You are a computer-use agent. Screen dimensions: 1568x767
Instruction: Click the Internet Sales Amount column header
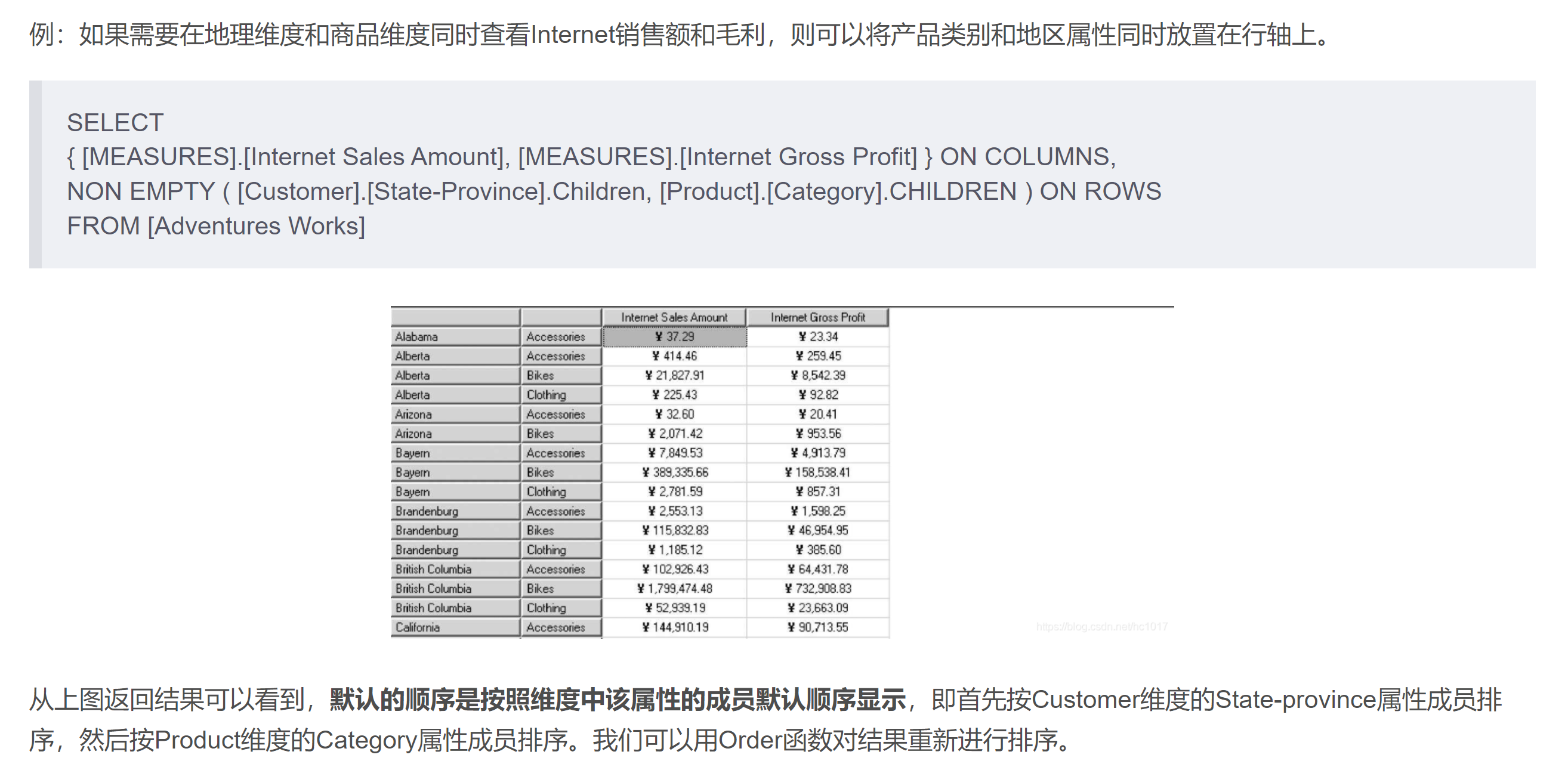click(674, 317)
